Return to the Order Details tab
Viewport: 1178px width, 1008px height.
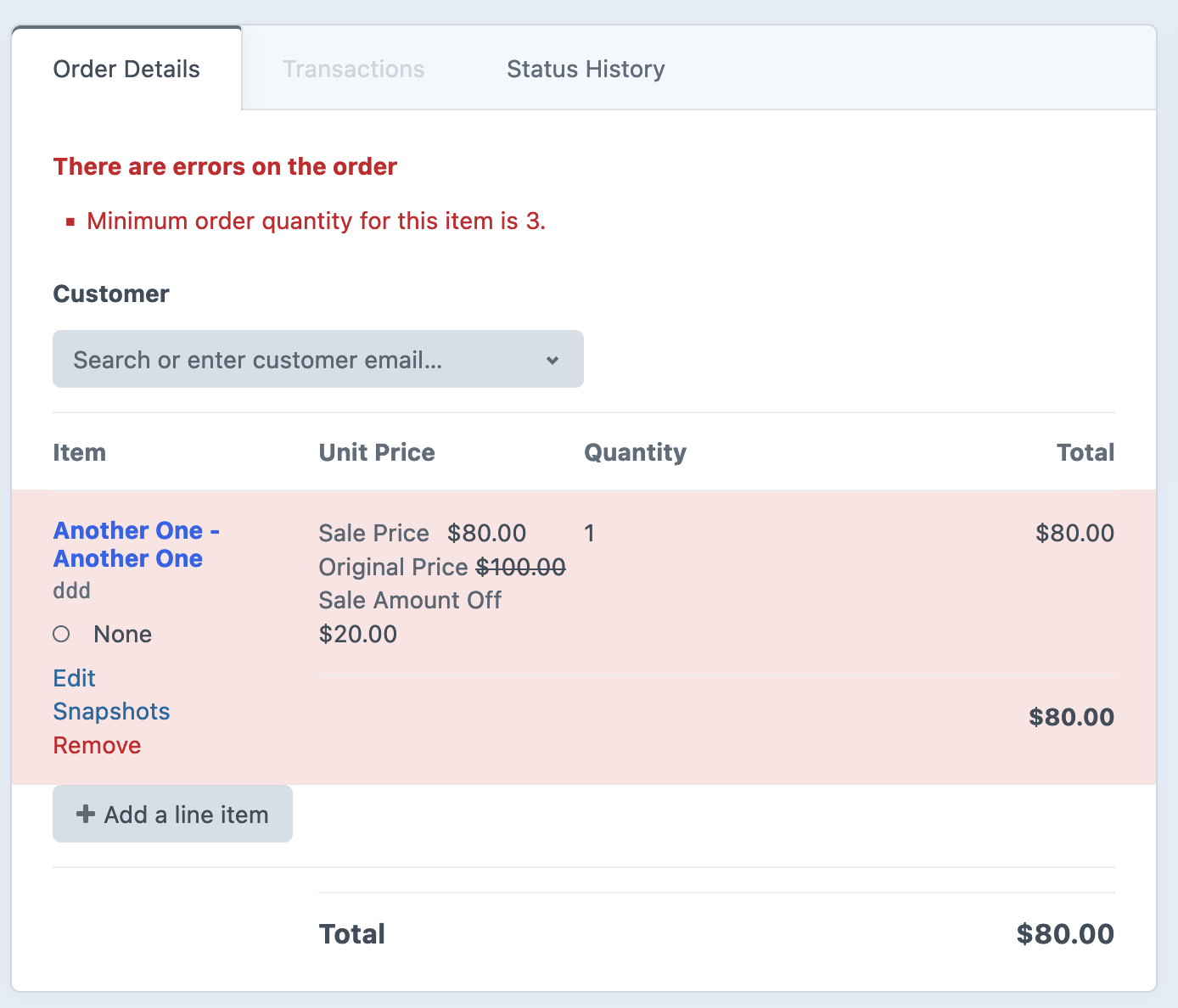(126, 69)
